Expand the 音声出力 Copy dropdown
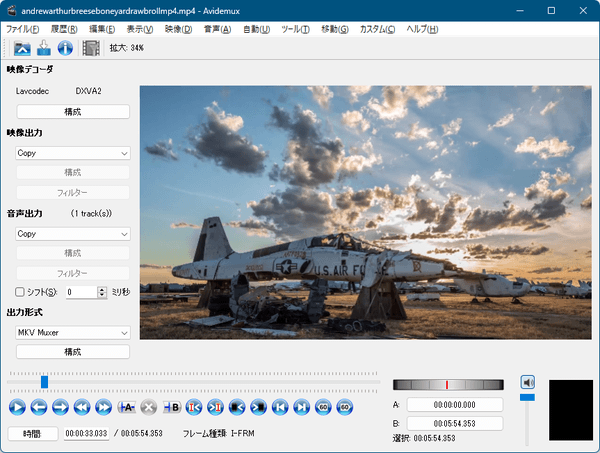Screen dimensions: 600x453 click(73, 233)
